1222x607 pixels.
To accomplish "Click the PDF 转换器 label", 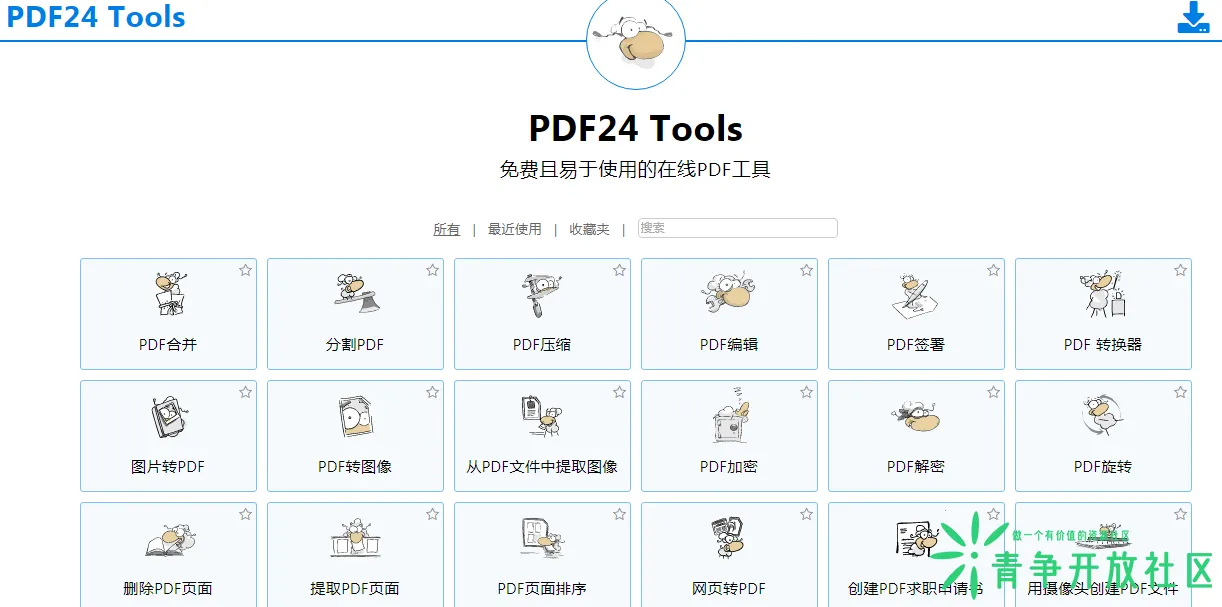I will pyautogui.click(x=1103, y=345).
